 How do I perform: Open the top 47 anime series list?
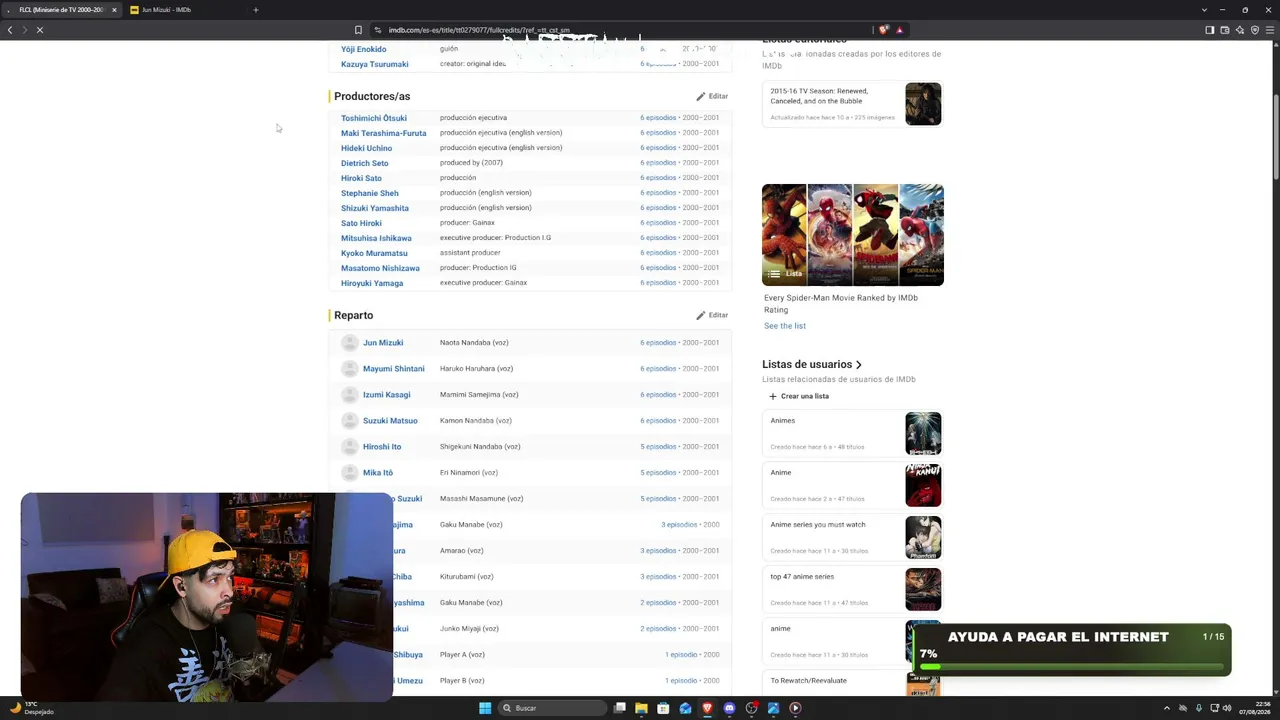pyautogui.click(x=852, y=590)
